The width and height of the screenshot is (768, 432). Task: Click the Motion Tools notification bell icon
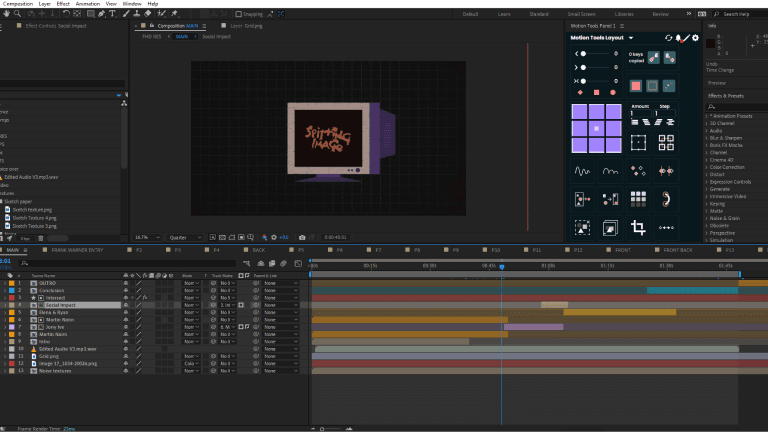coord(678,38)
